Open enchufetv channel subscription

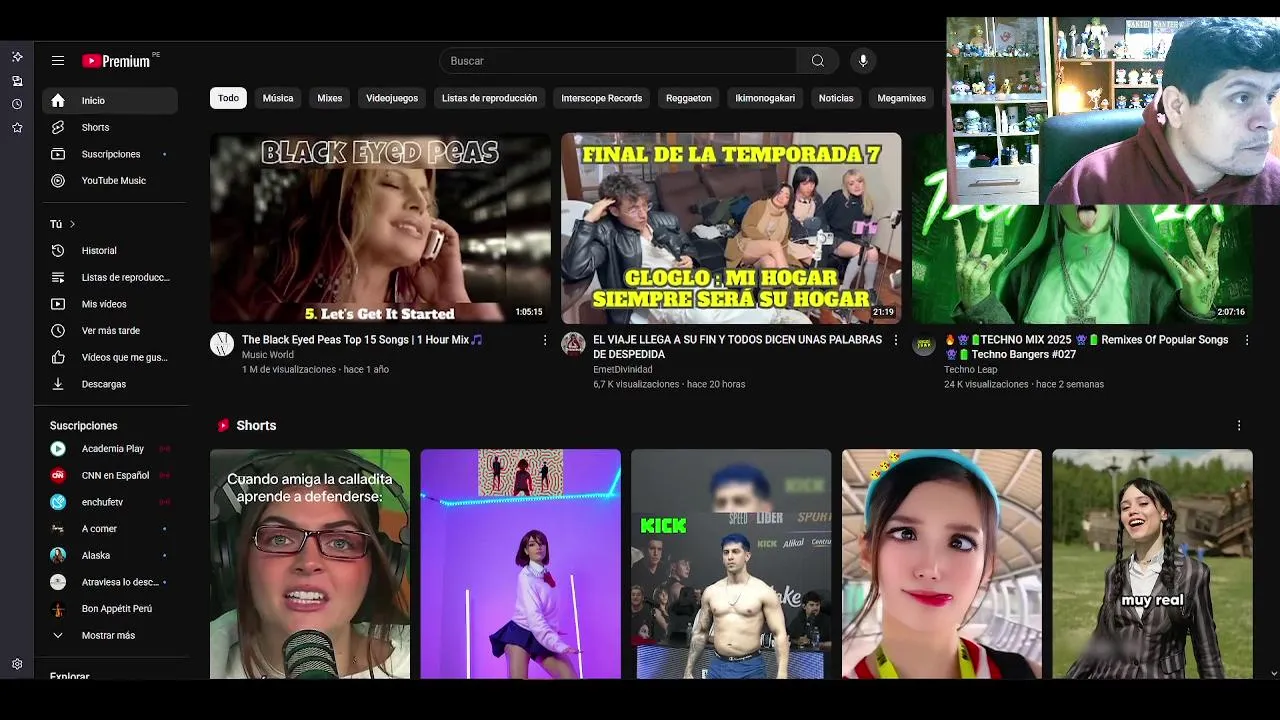(x=110, y=502)
